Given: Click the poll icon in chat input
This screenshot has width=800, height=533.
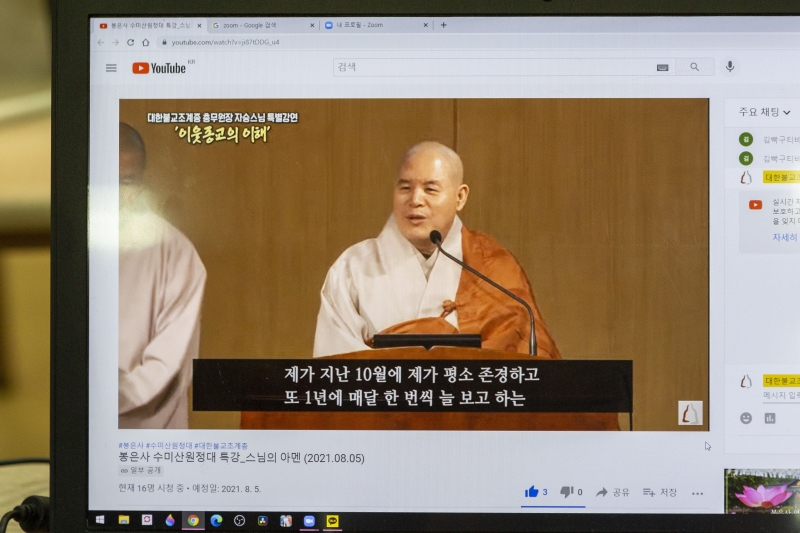Looking at the screenshot, I should click(x=770, y=418).
